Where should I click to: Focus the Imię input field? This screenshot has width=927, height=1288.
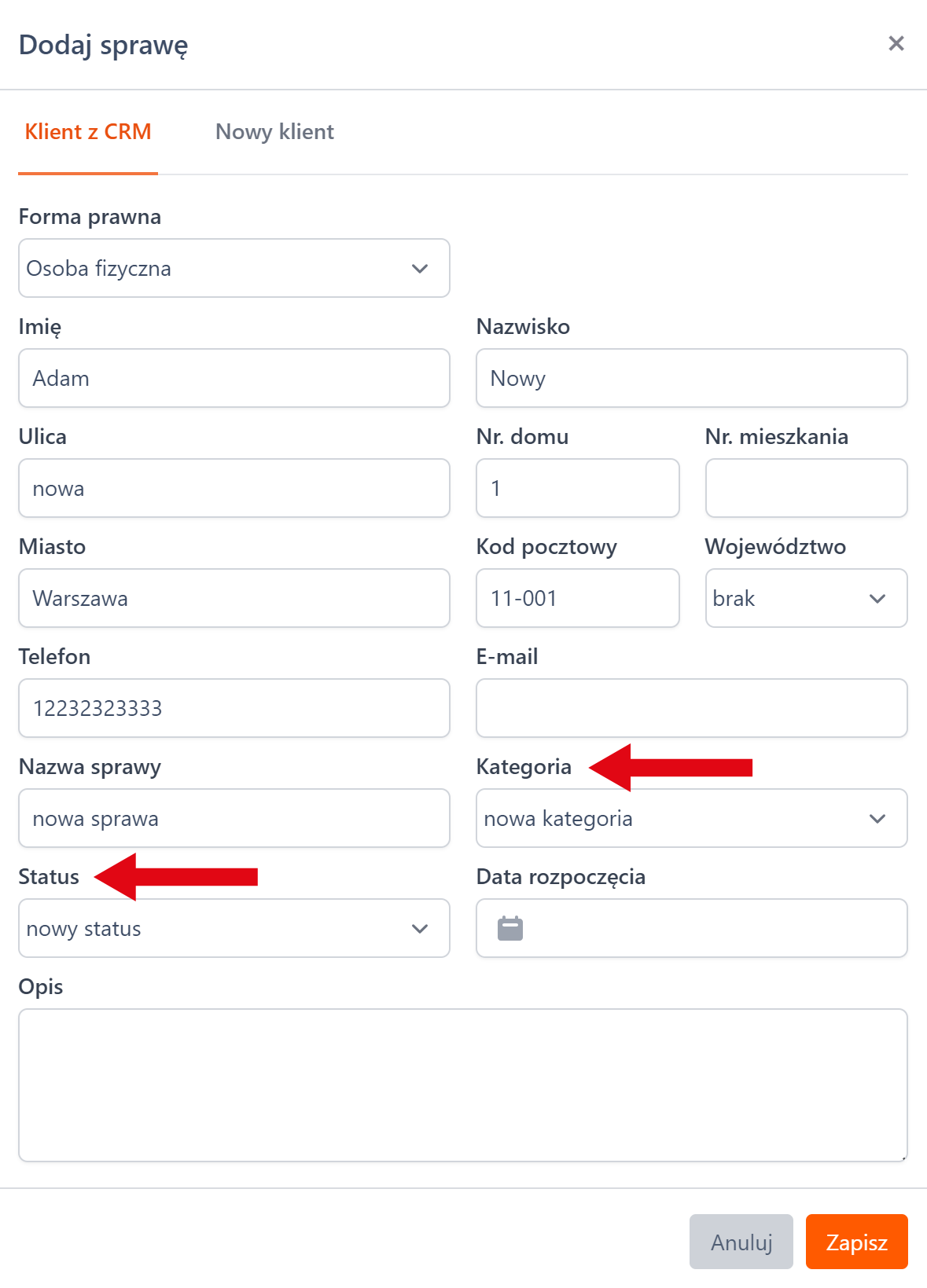click(x=234, y=378)
